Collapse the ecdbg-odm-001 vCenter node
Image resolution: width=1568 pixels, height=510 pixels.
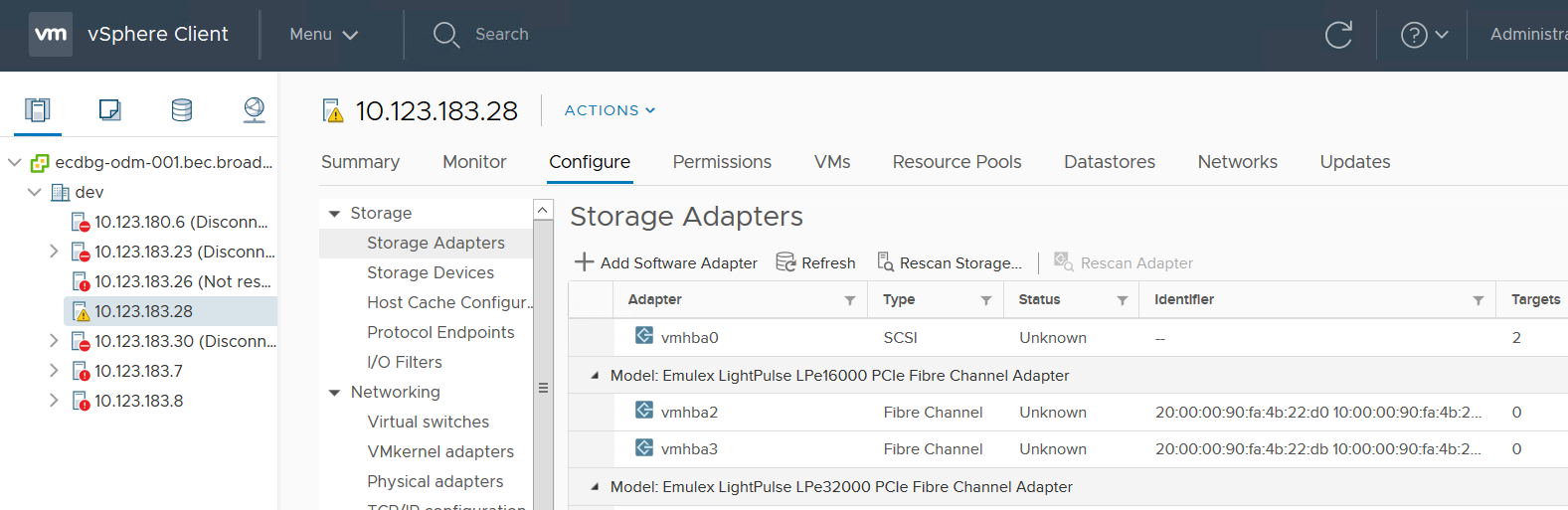pyautogui.click(x=14, y=162)
